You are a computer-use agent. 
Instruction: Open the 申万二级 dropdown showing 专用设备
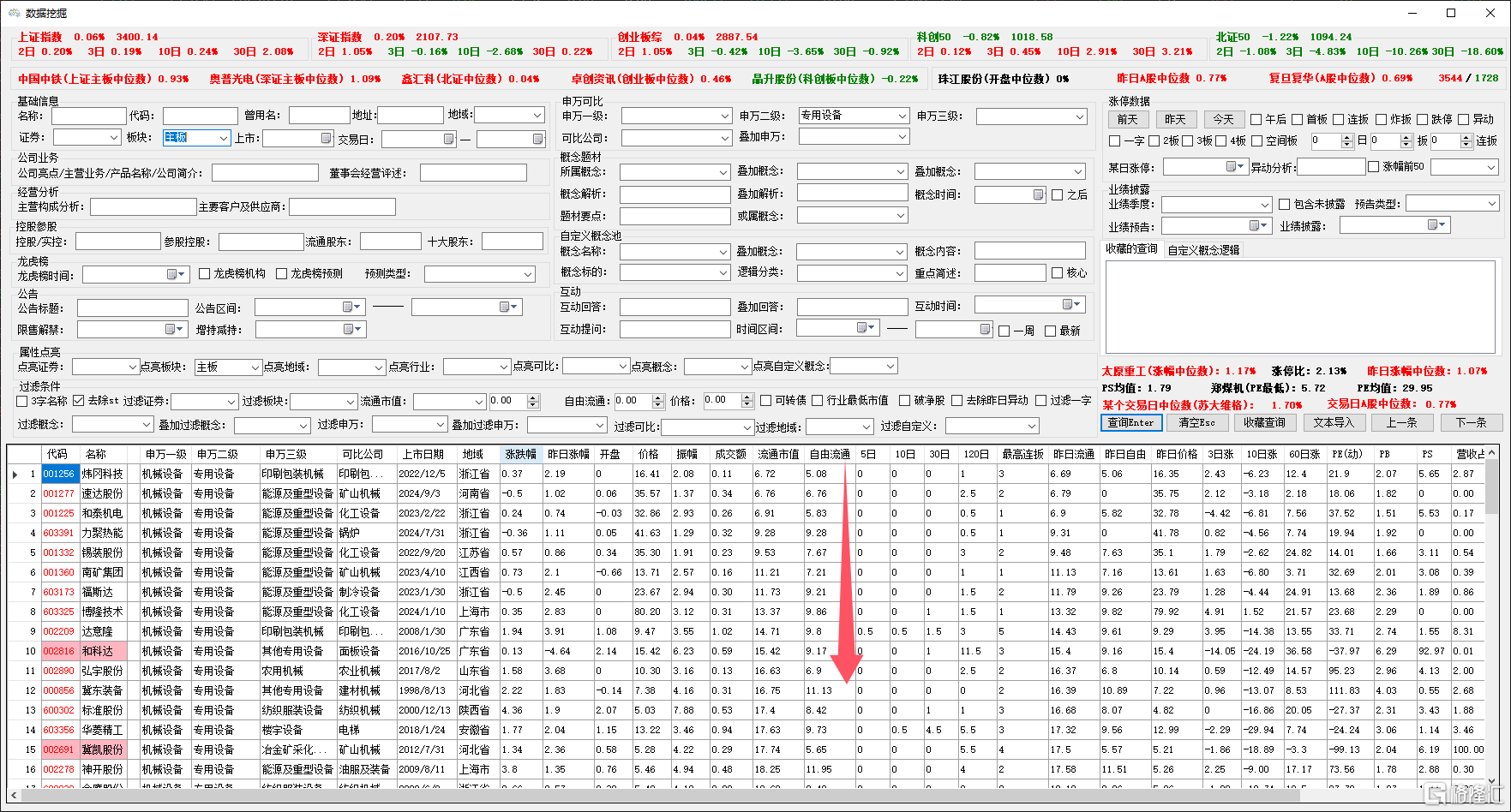(902, 115)
